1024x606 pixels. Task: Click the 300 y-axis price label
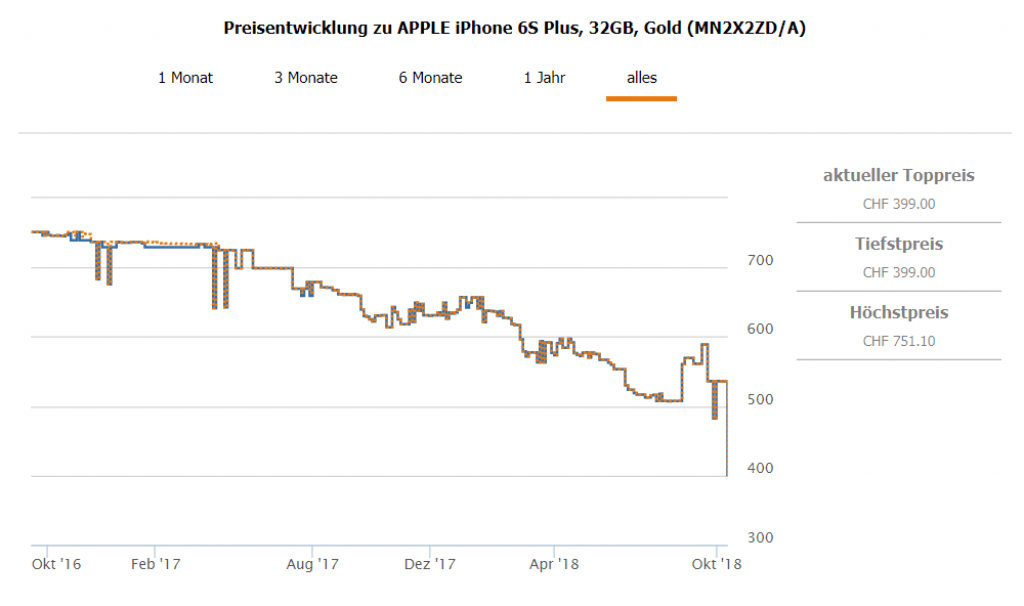(763, 538)
